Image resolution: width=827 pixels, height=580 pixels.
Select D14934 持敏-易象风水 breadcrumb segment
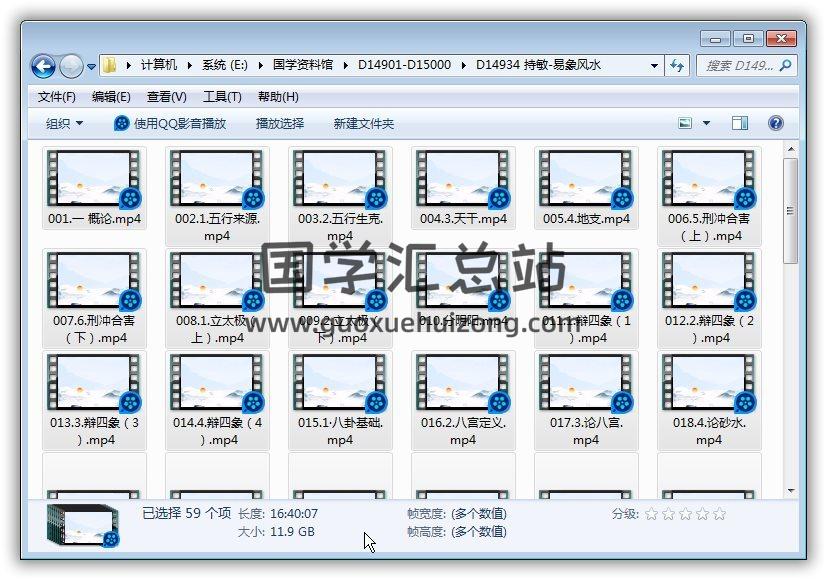pos(538,65)
